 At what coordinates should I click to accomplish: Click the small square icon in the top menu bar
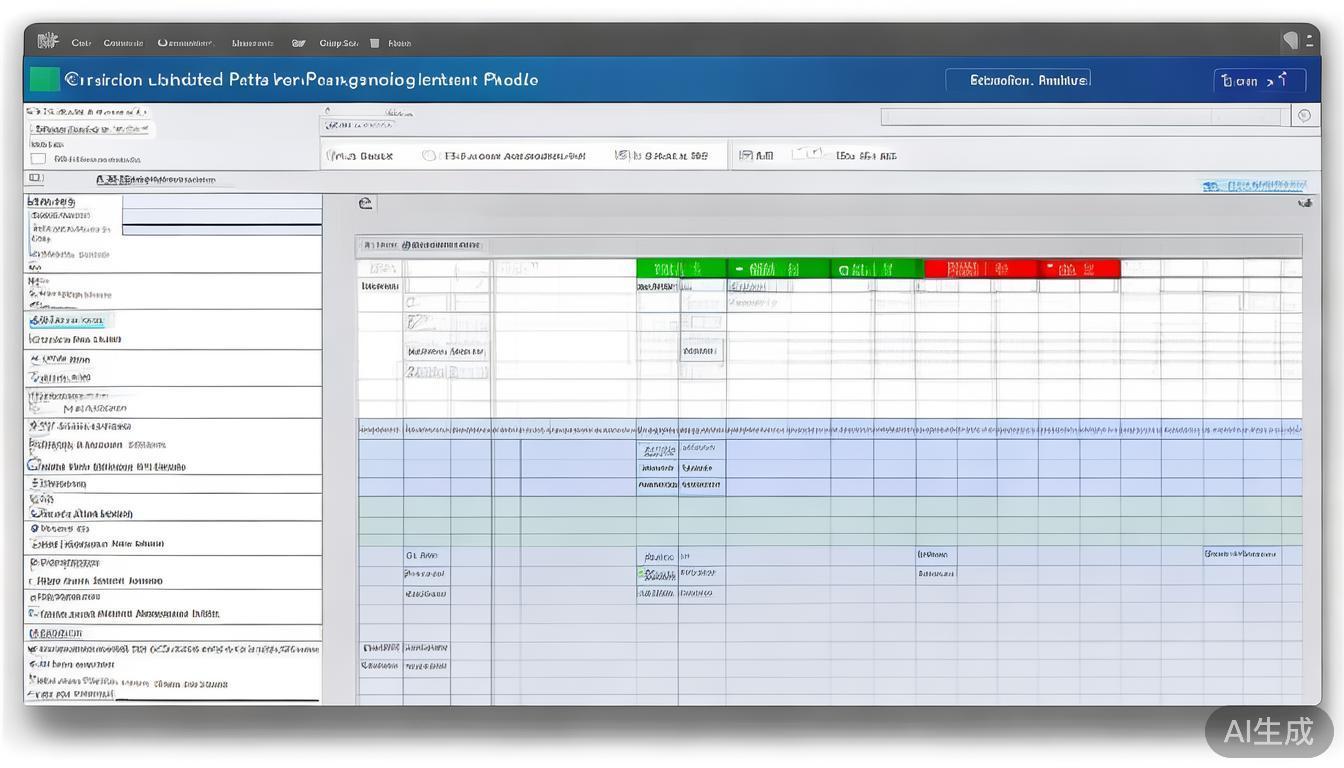375,43
